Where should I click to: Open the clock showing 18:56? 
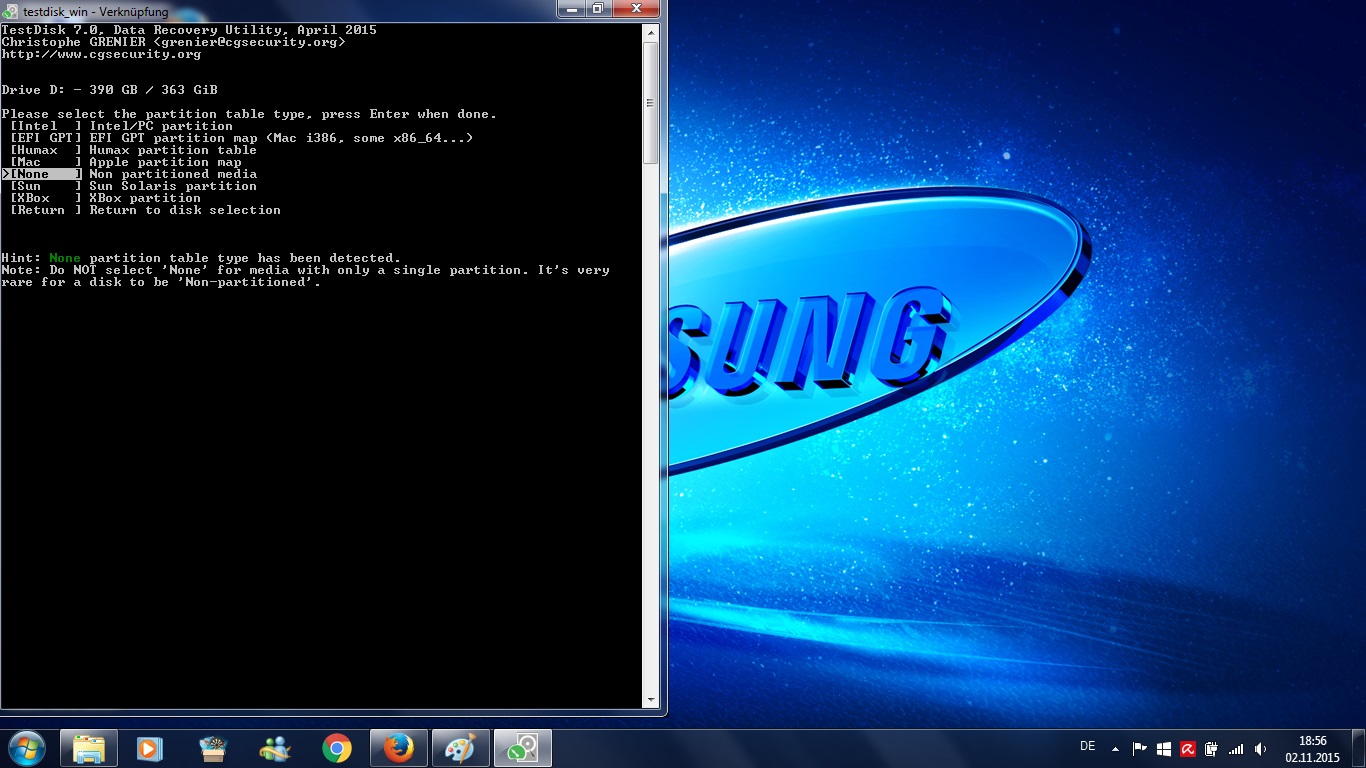tap(1312, 749)
